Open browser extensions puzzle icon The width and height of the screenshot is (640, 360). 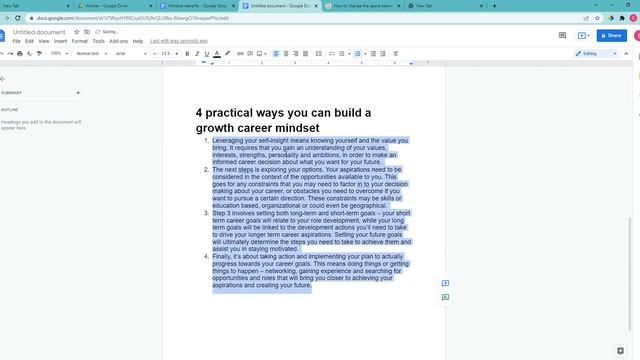click(x=622, y=18)
